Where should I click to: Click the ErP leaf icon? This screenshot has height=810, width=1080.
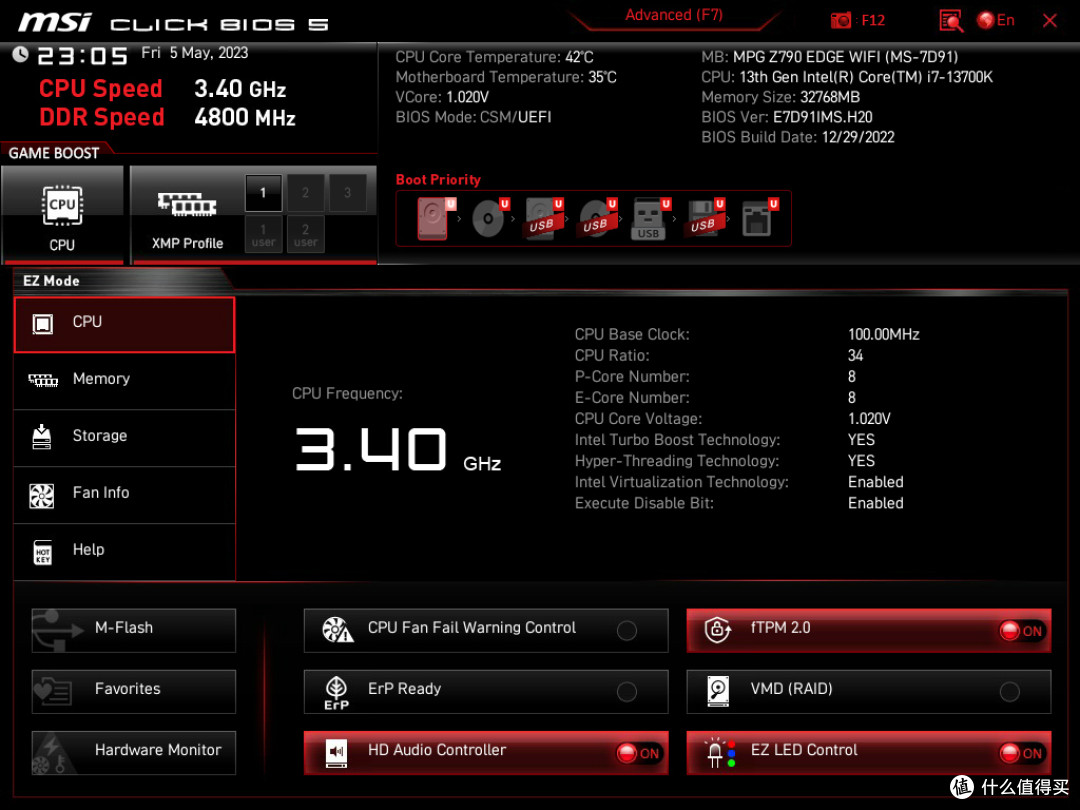336,692
